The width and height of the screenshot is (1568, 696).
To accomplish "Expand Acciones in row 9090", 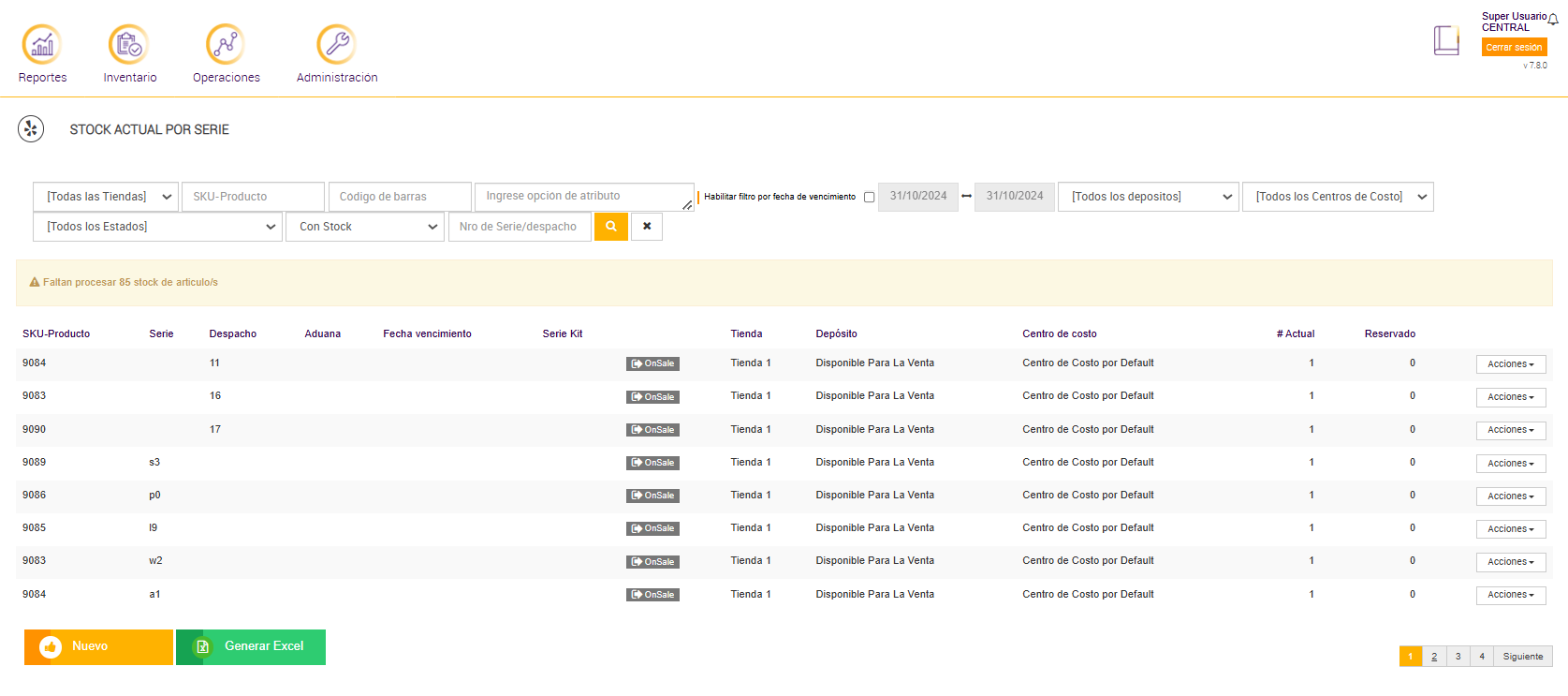I will pyautogui.click(x=1511, y=430).
